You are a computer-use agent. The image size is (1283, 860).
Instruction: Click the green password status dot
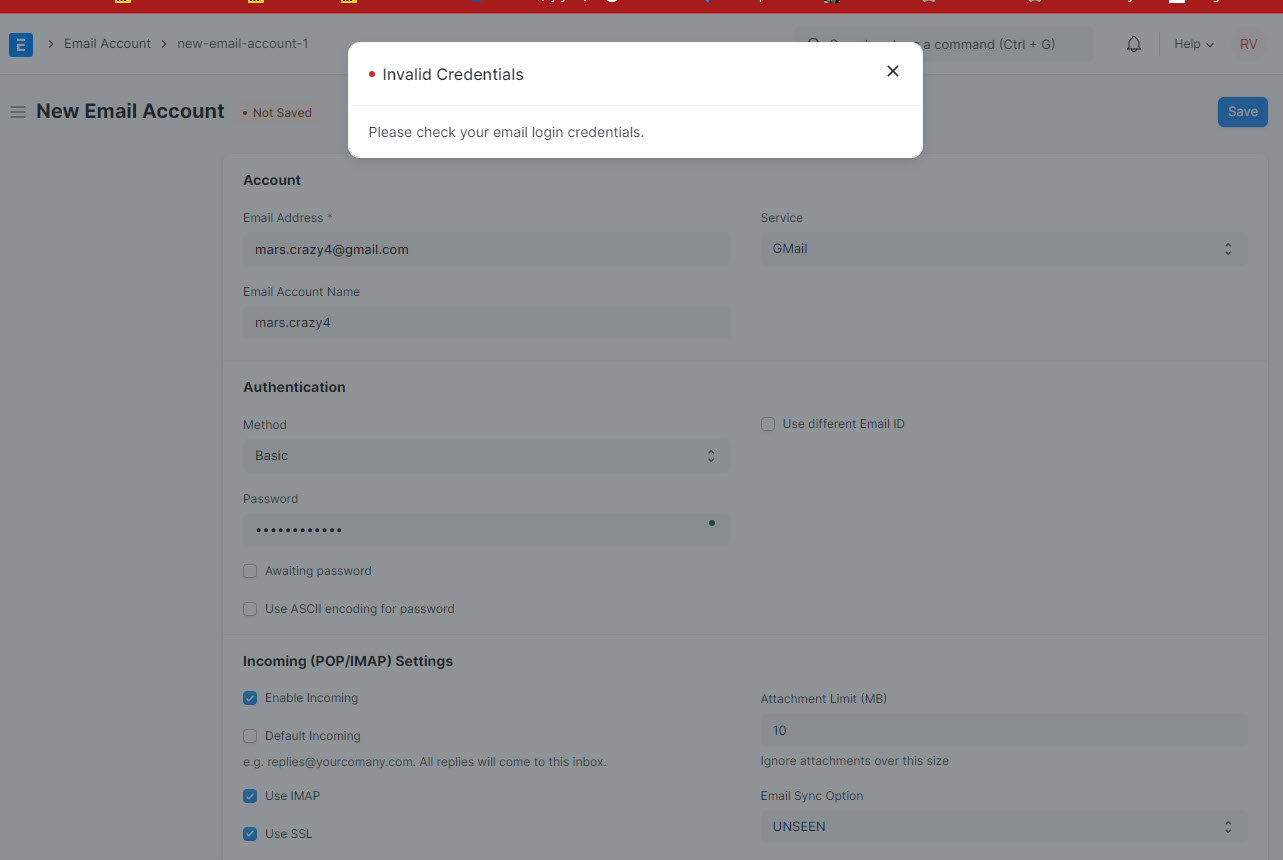pyautogui.click(x=711, y=522)
